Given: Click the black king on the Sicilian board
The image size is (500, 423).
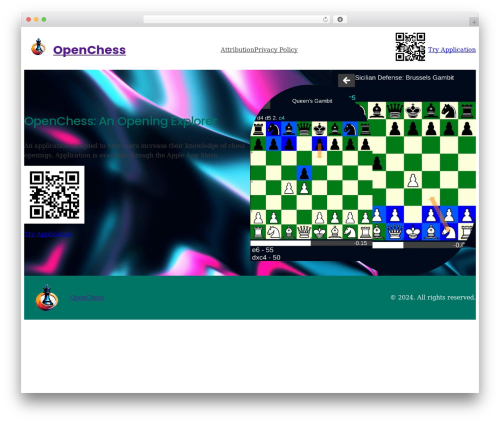Looking at the screenshot, I should click(413, 111).
